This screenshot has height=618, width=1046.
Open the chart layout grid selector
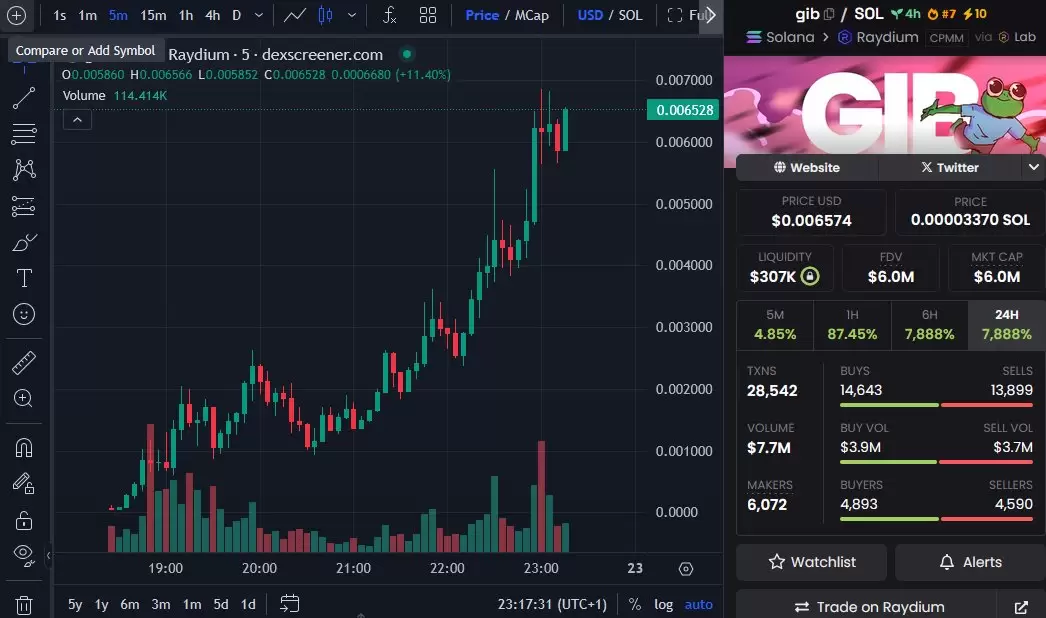pos(428,15)
